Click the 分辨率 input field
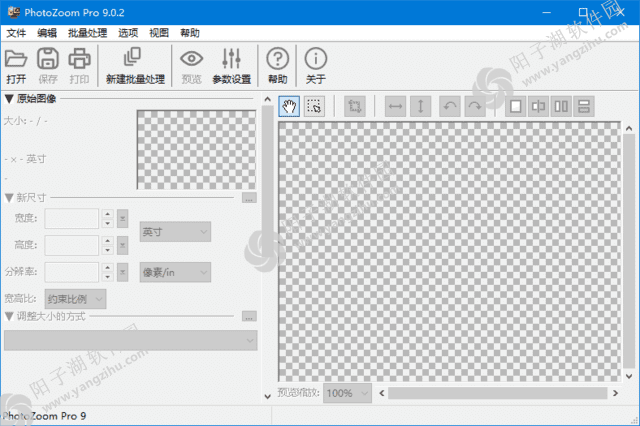This screenshot has width=640, height=426. [71, 272]
